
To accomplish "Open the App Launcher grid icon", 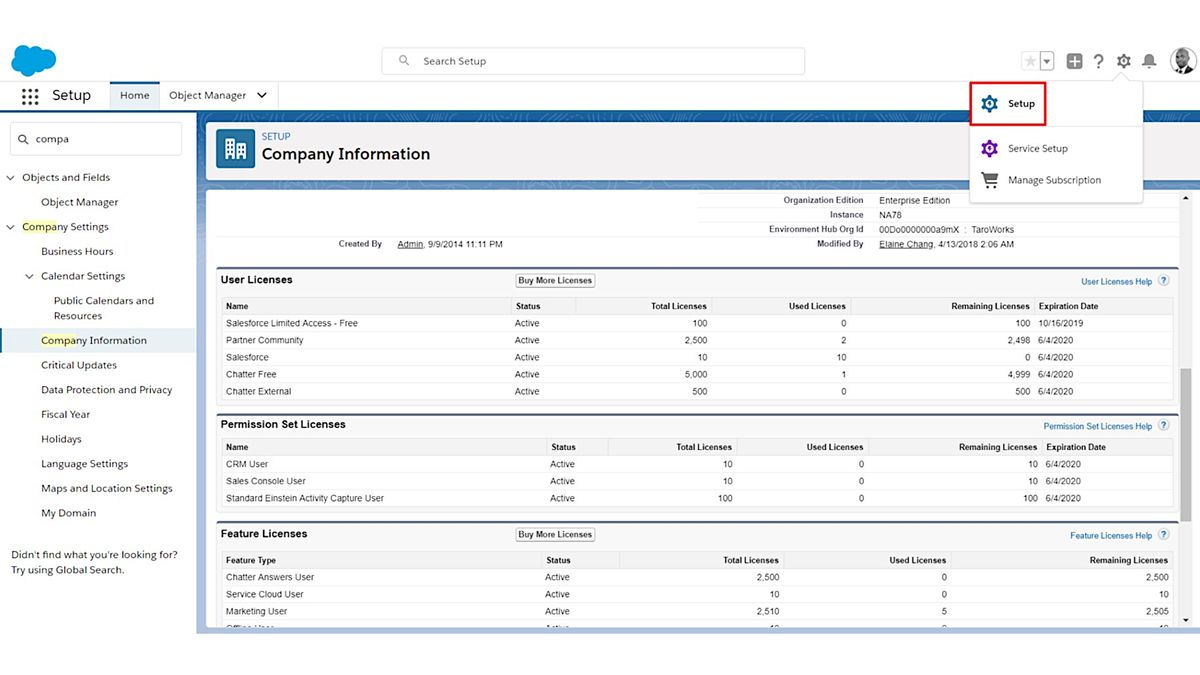I will pyautogui.click(x=30, y=96).
